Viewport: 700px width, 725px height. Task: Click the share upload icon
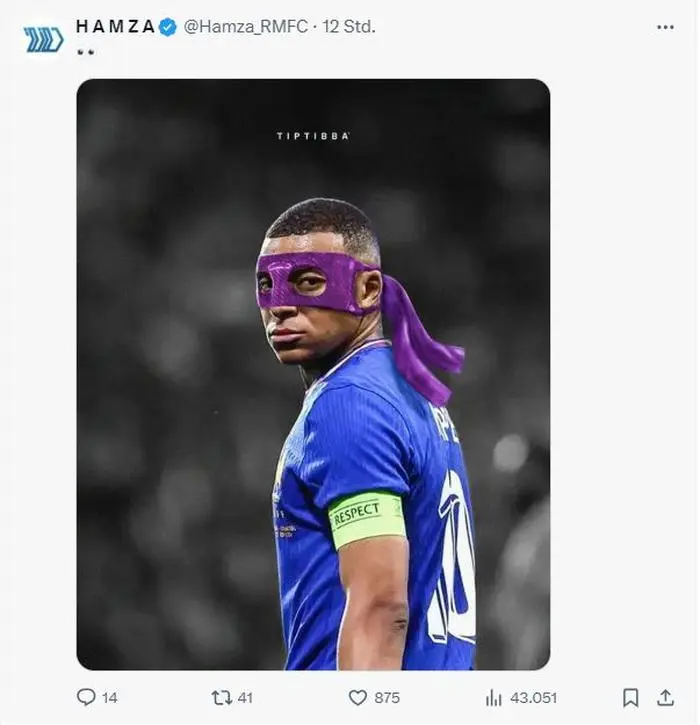665,697
